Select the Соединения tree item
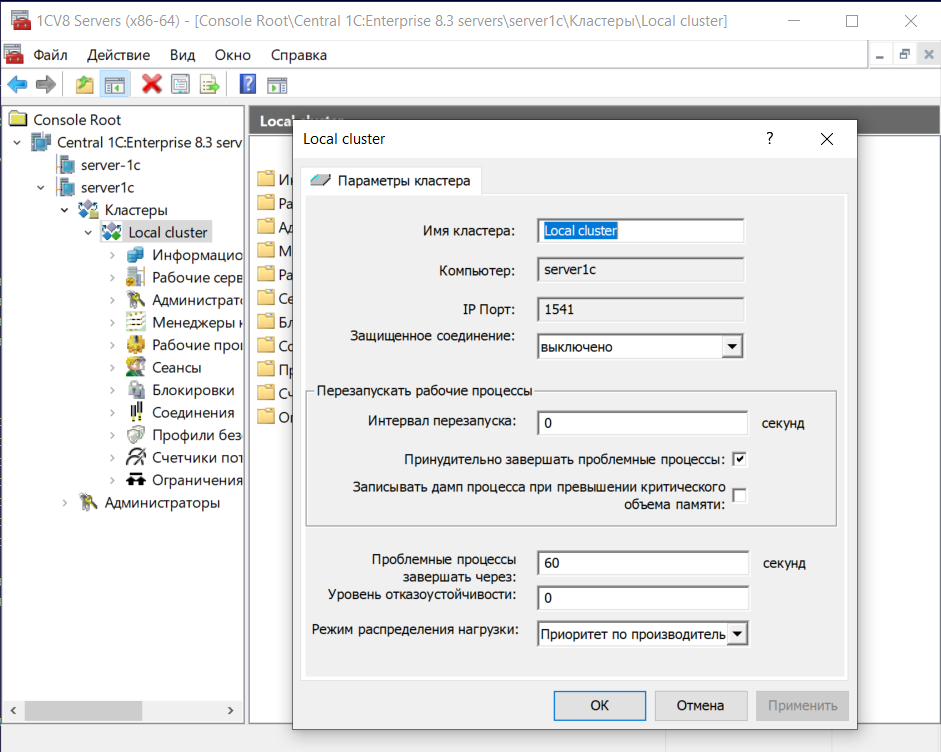This screenshot has height=752, width=941. [x=193, y=412]
